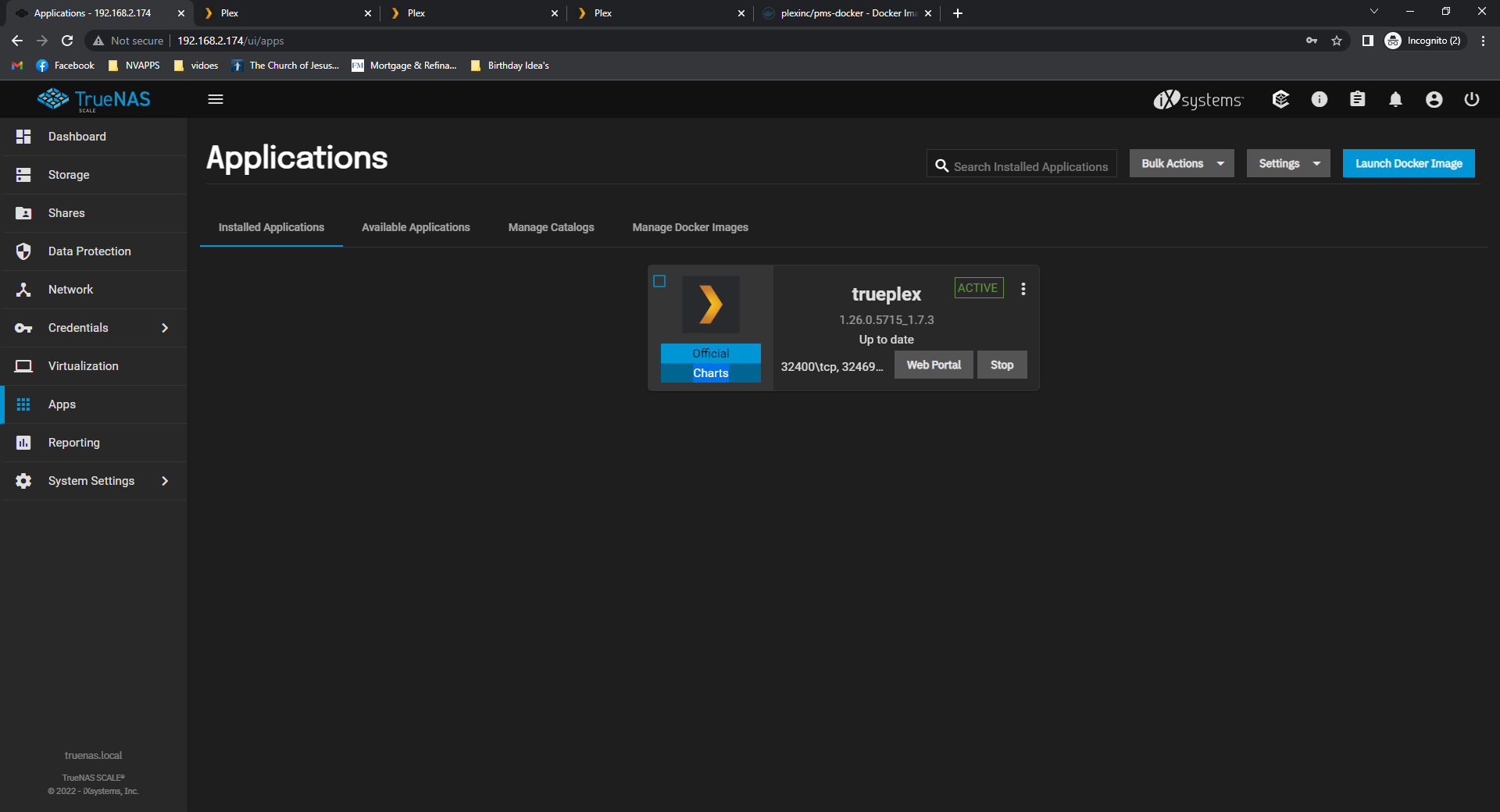Click trueplex version 1.26.0.5715_1.7.3 text
This screenshot has width=1500, height=812.
(x=887, y=320)
